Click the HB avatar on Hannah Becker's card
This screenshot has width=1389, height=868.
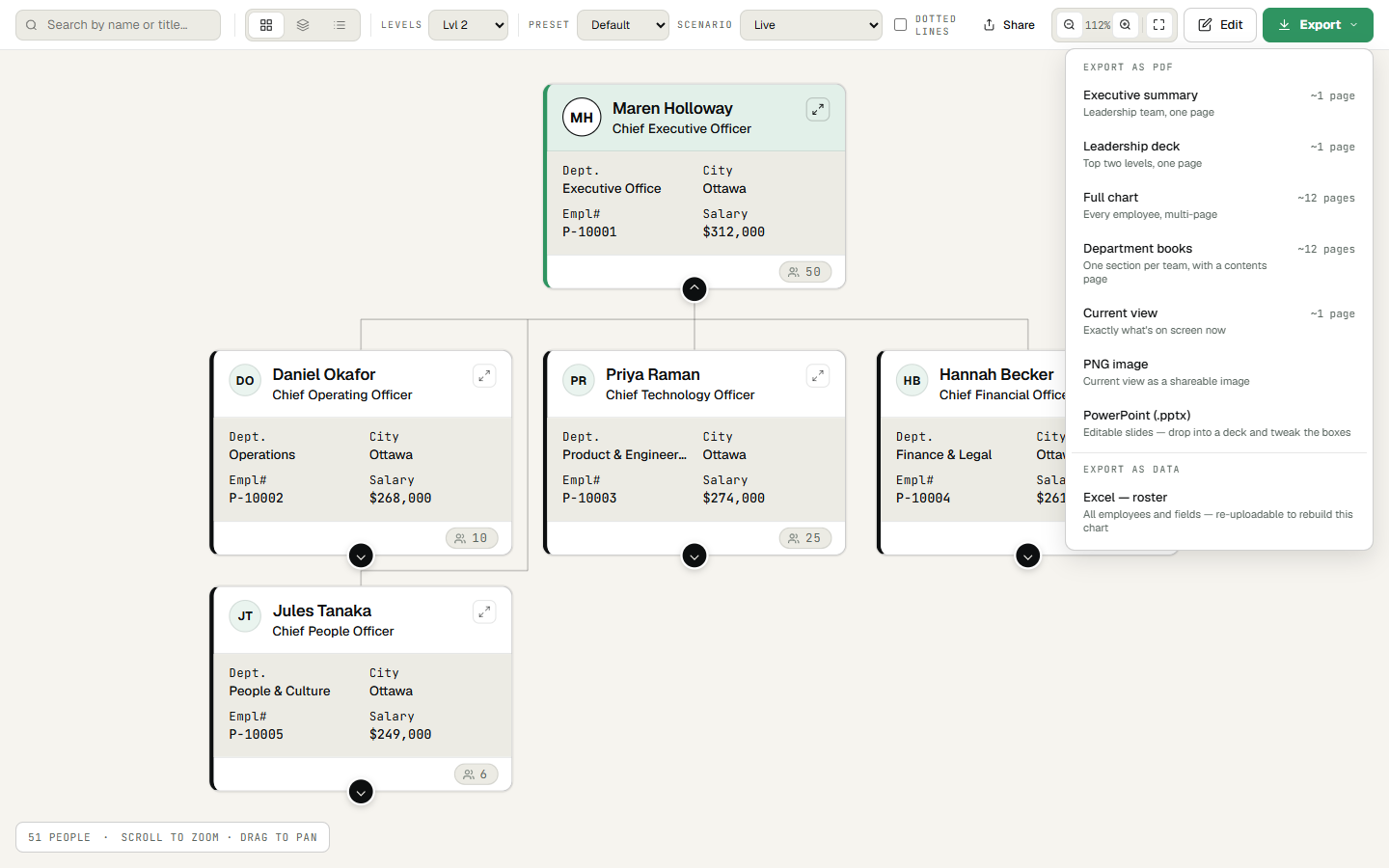pyautogui.click(x=912, y=380)
